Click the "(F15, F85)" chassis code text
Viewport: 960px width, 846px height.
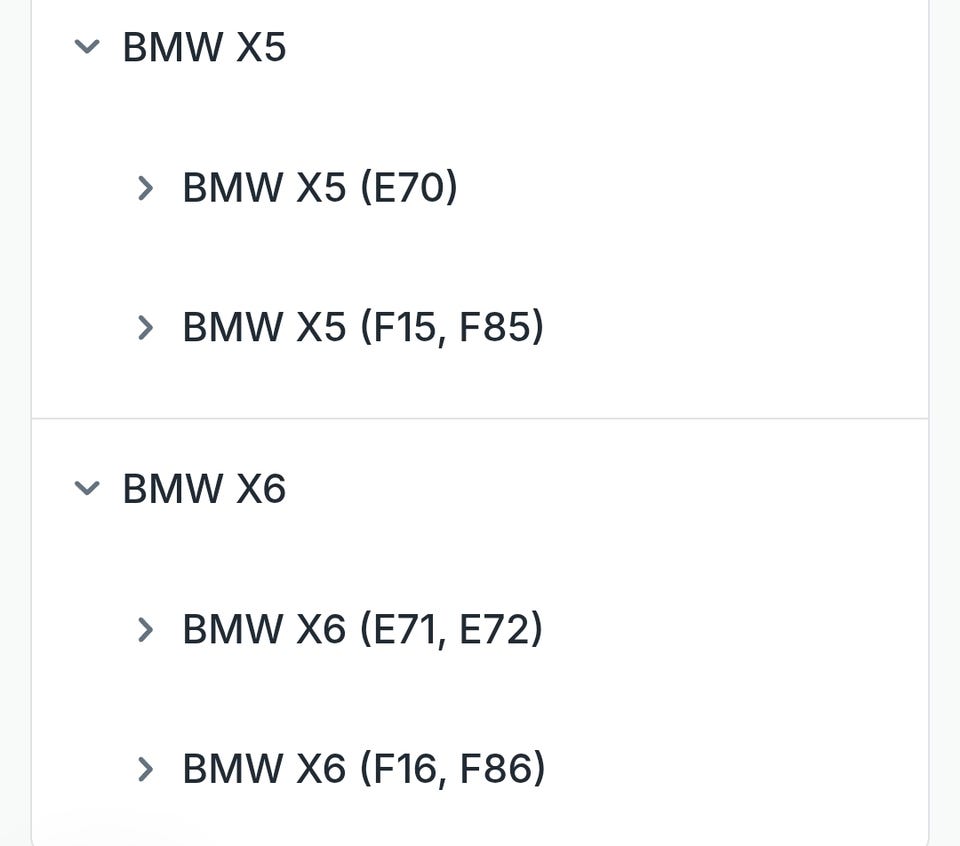point(451,327)
